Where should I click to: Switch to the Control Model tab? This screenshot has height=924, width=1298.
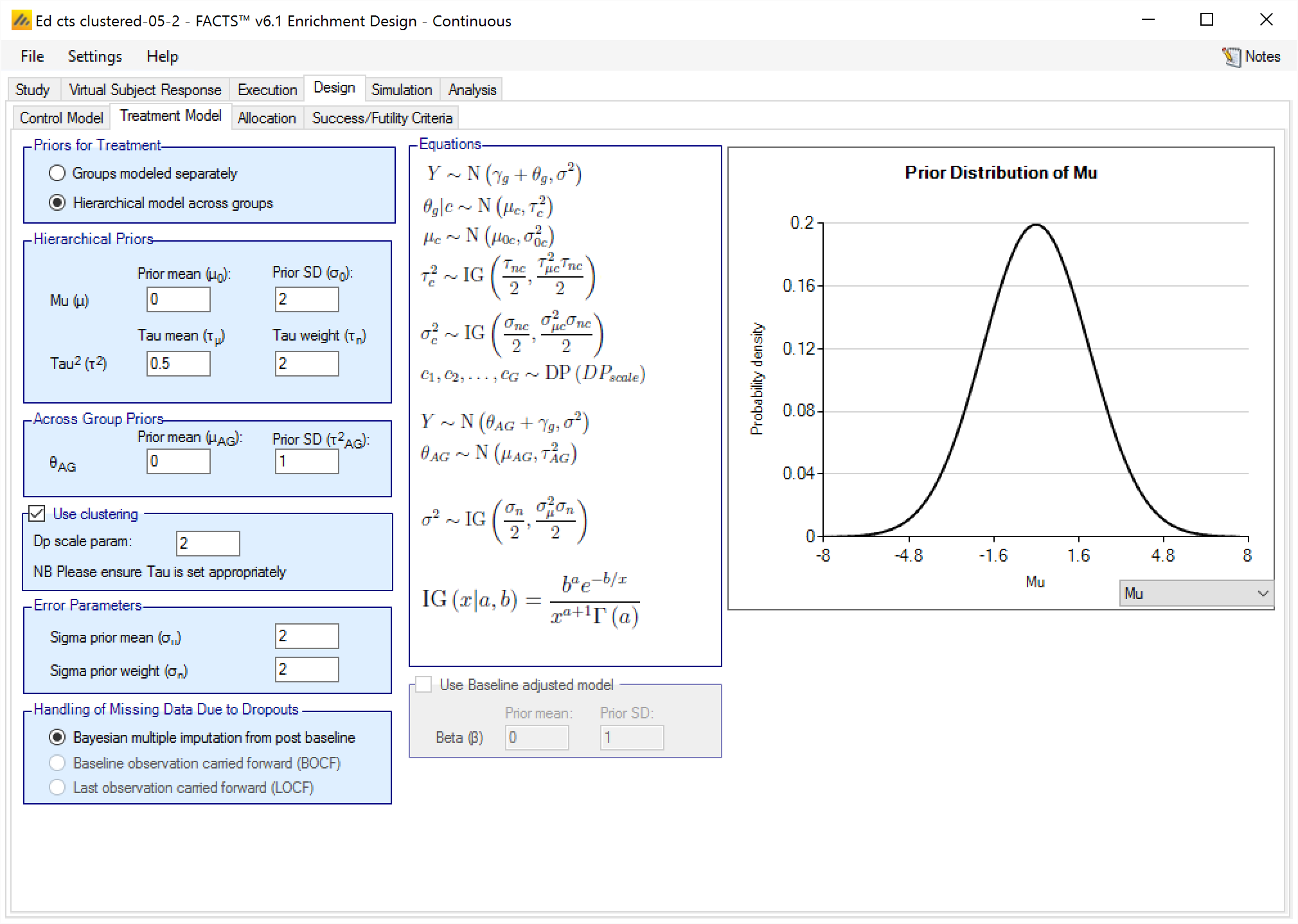(61, 118)
